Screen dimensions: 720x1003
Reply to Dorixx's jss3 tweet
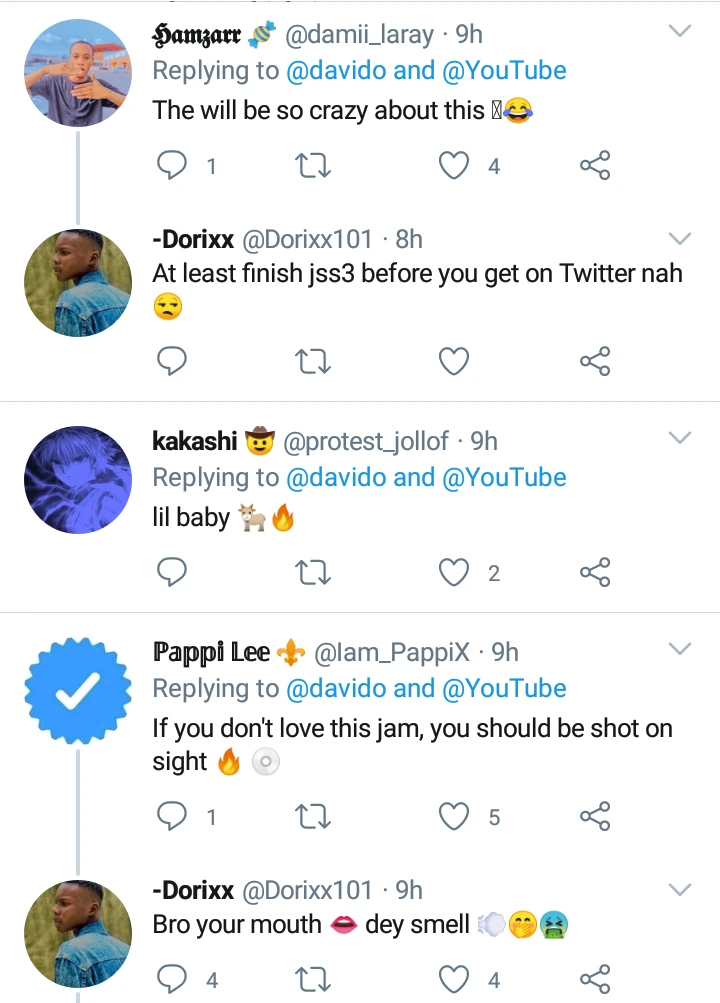pyautogui.click(x=173, y=360)
